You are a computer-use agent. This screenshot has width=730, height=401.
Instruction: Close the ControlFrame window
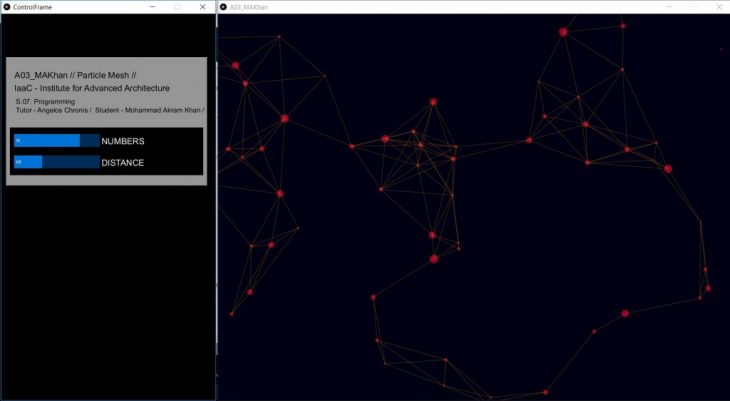click(x=203, y=7)
